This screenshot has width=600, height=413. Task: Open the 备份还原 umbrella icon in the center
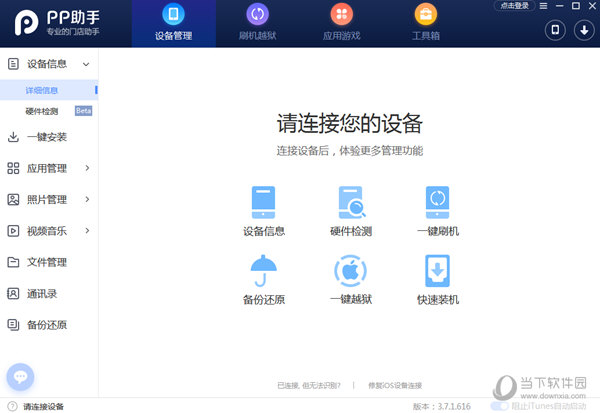click(264, 271)
